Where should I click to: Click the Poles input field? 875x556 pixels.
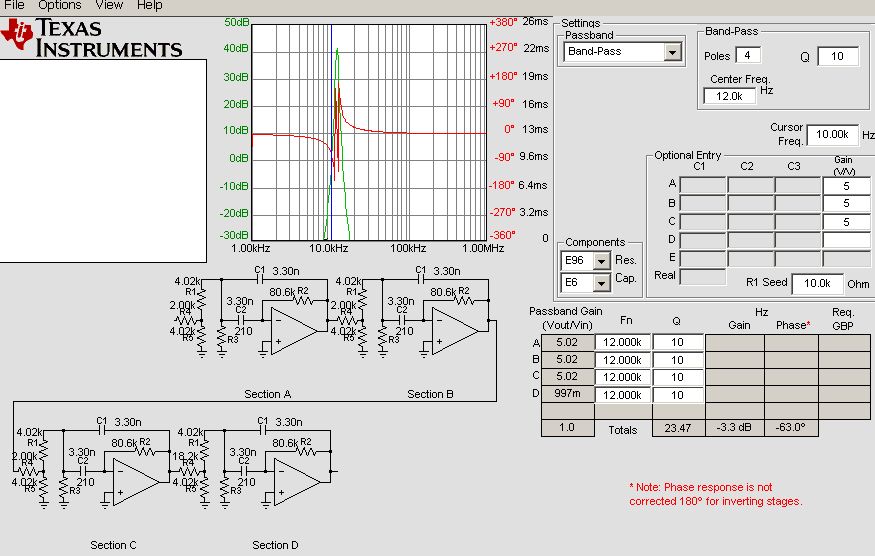coord(748,55)
